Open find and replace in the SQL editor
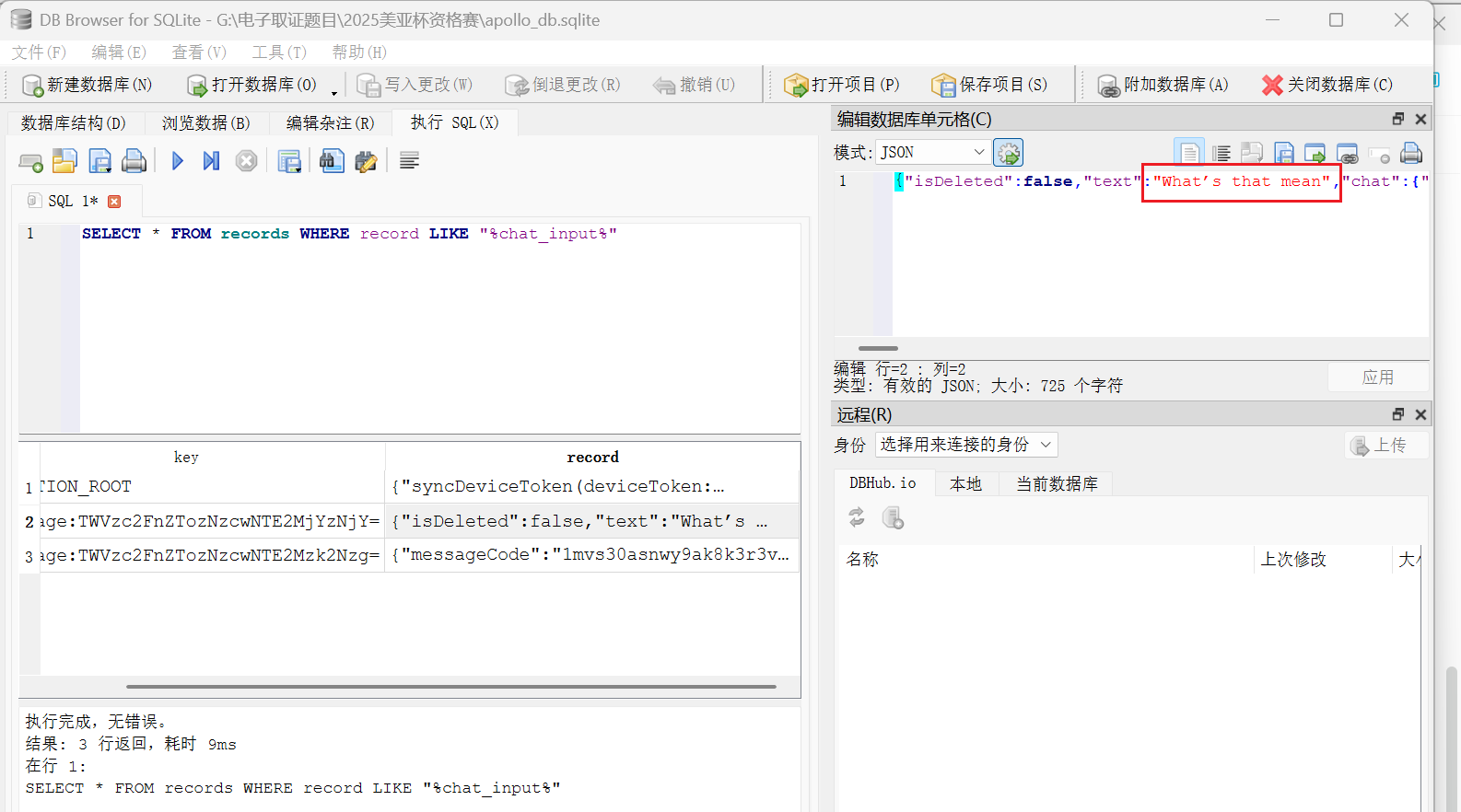This screenshot has width=1461, height=812. (x=366, y=161)
